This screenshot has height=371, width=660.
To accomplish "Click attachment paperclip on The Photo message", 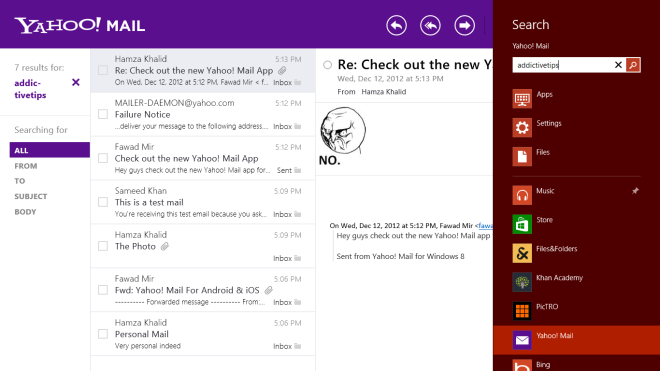I will [x=165, y=246].
